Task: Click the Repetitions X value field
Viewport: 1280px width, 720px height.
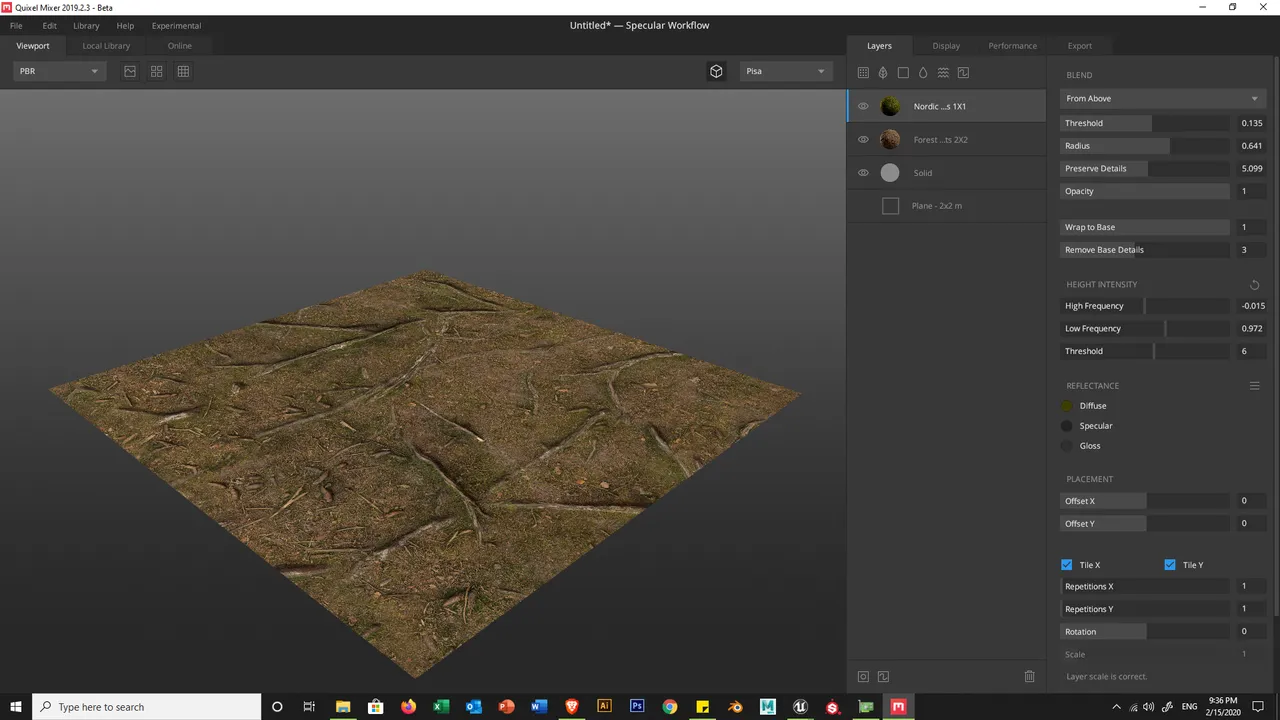Action: [x=1252, y=587]
